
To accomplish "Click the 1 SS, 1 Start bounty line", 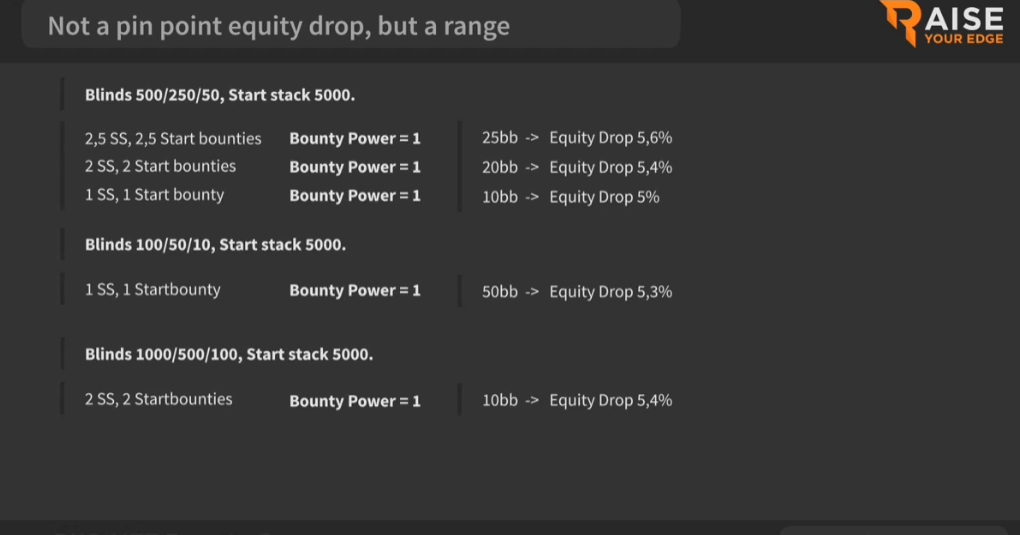I will coord(154,195).
